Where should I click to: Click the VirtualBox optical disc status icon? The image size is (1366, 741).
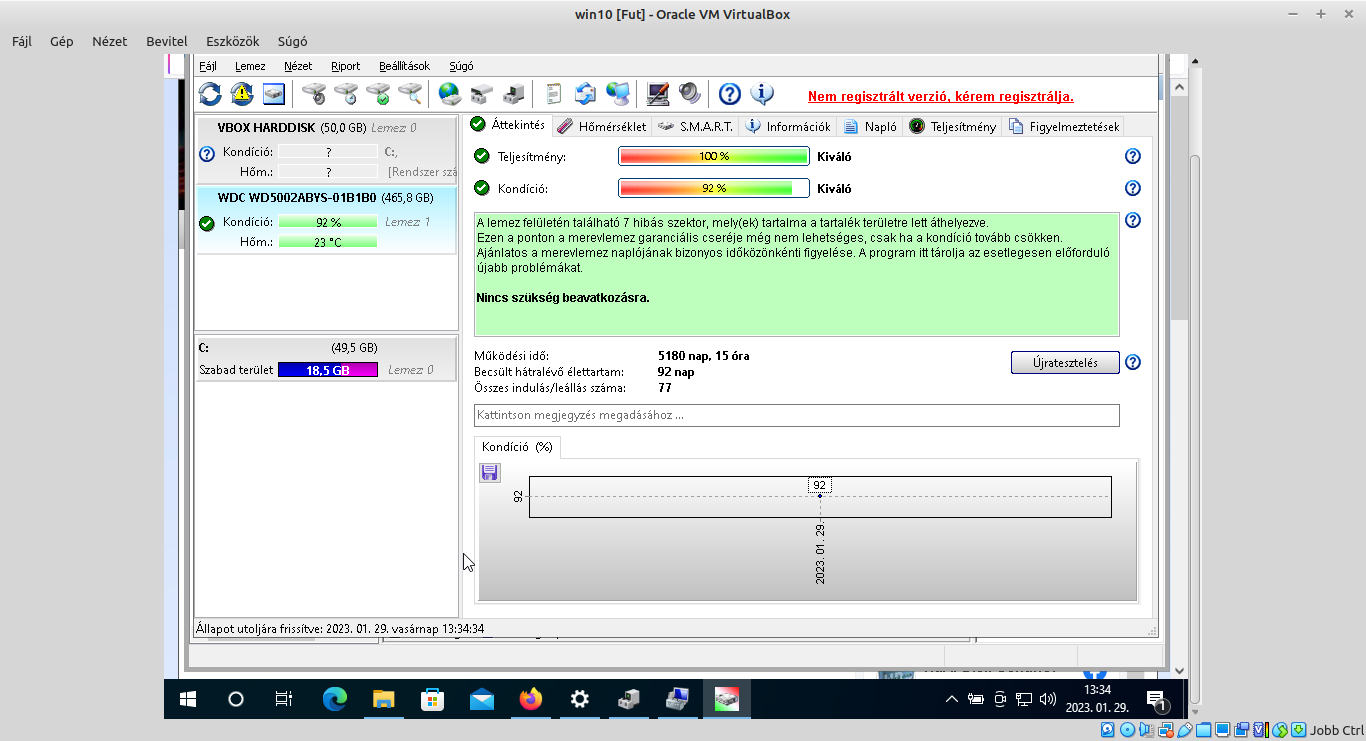pyautogui.click(x=1128, y=730)
